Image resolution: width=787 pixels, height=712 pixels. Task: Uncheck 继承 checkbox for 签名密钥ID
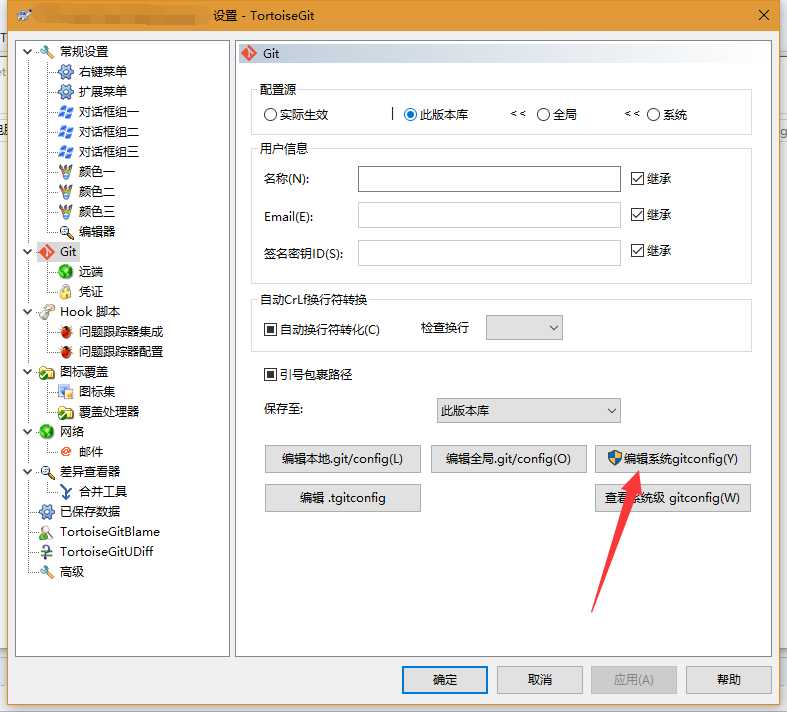point(637,250)
